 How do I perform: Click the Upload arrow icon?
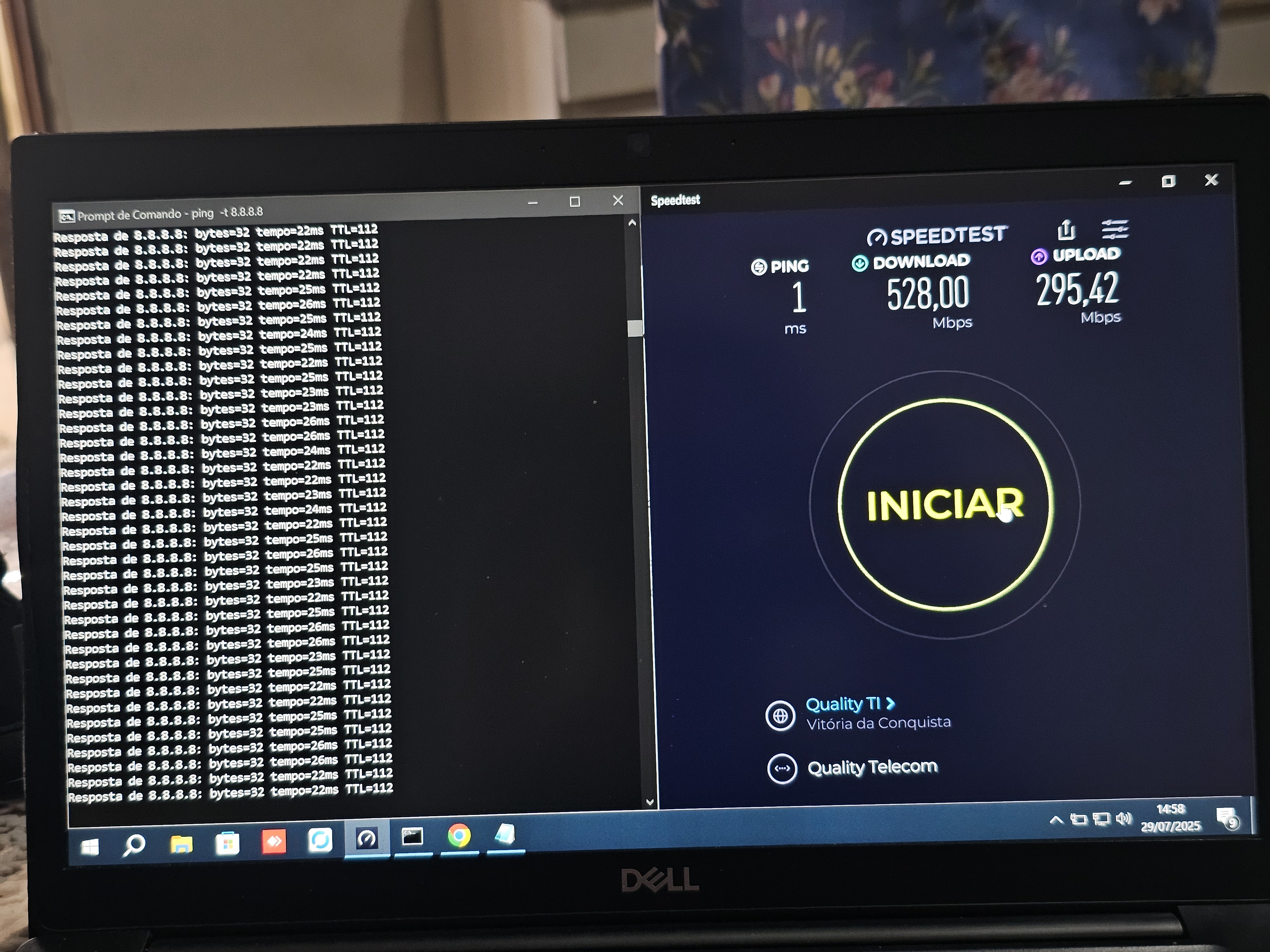coord(1039,256)
